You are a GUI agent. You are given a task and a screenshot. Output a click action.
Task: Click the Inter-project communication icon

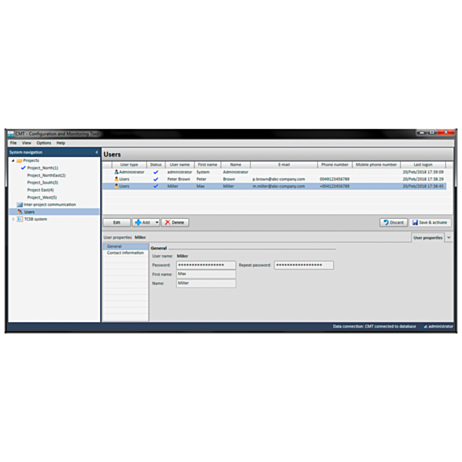click(x=20, y=205)
